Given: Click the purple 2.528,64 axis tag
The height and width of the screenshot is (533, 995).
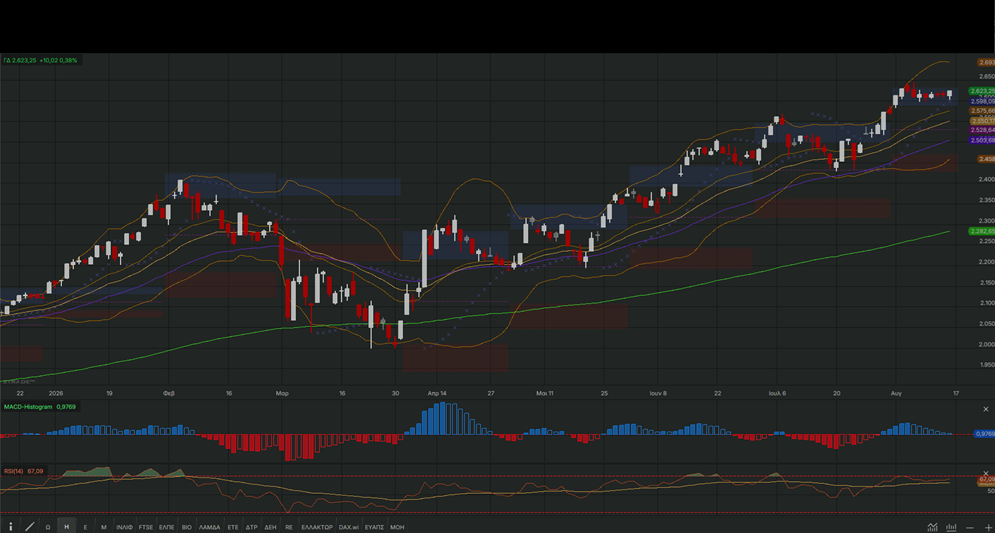Looking at the screenshot, I should (982, 130).
